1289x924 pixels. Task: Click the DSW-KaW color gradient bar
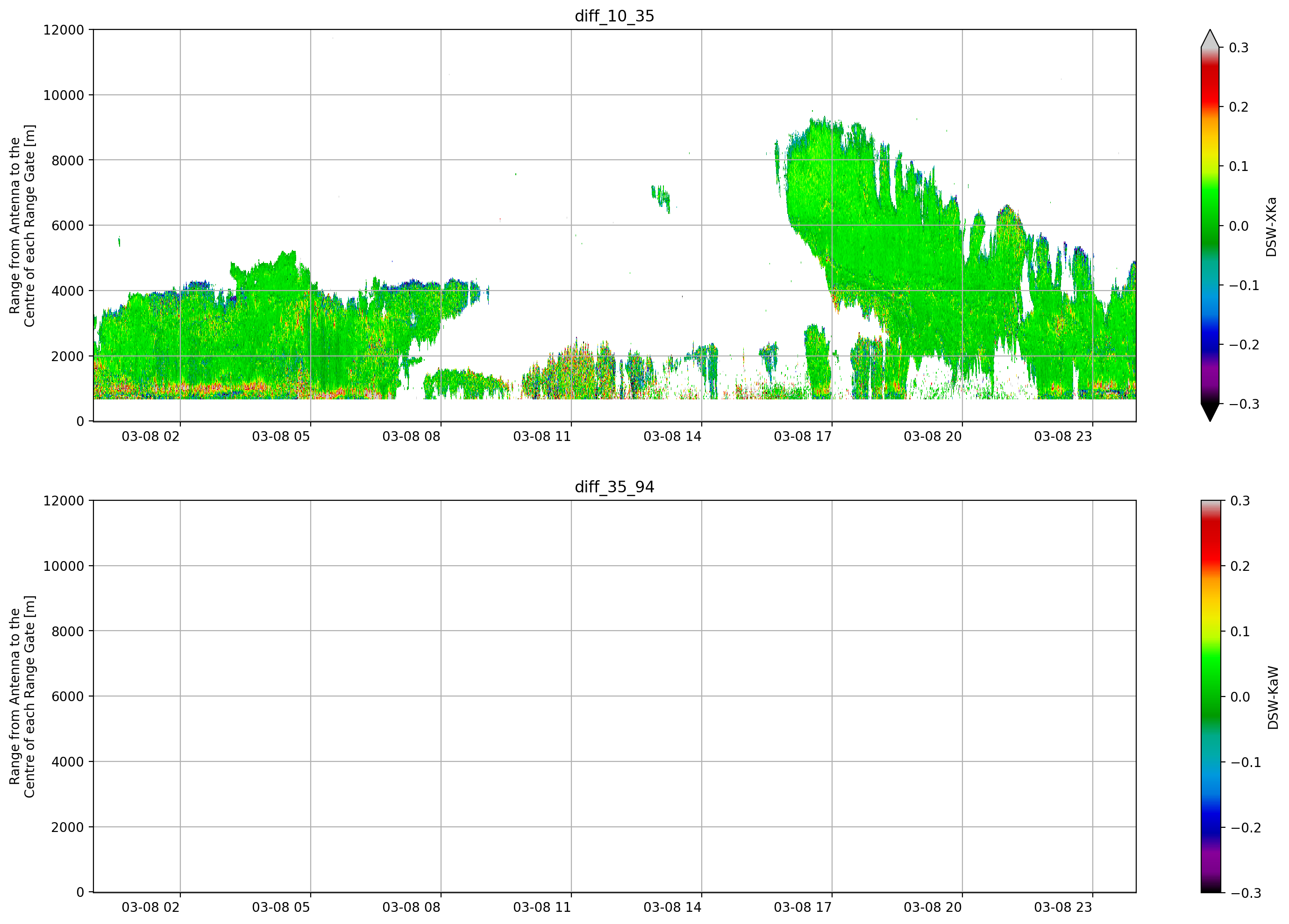1210,696
